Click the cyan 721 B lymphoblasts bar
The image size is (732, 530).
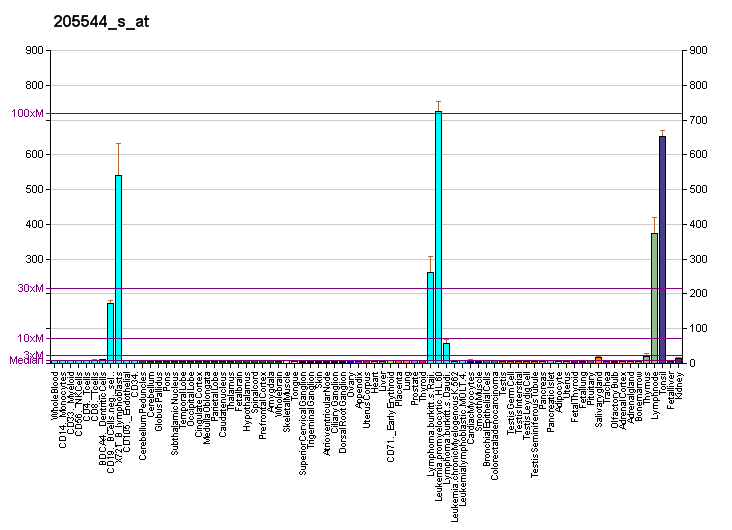tap(119, 269)
